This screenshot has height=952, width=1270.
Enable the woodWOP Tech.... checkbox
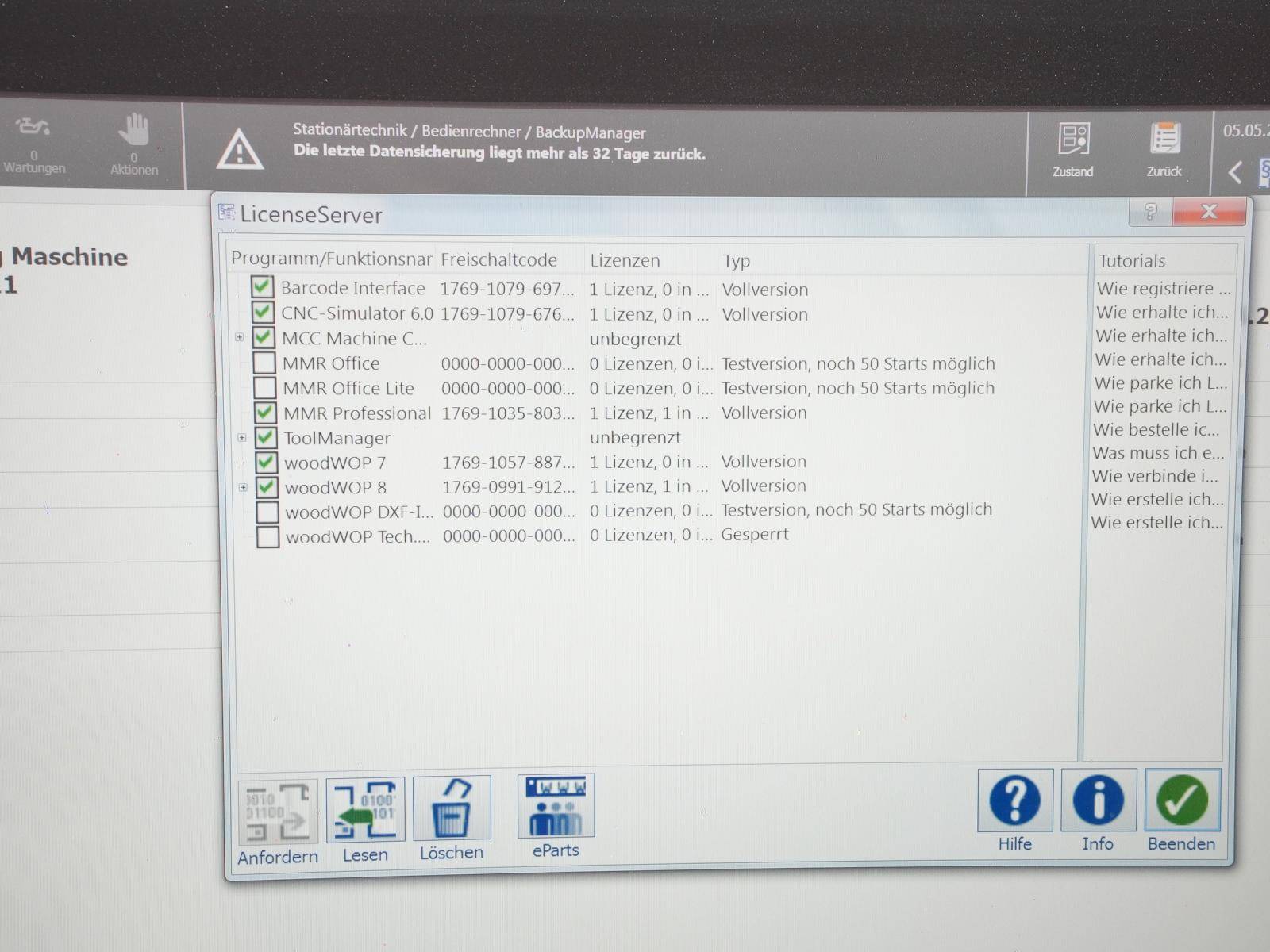point(268,537)
